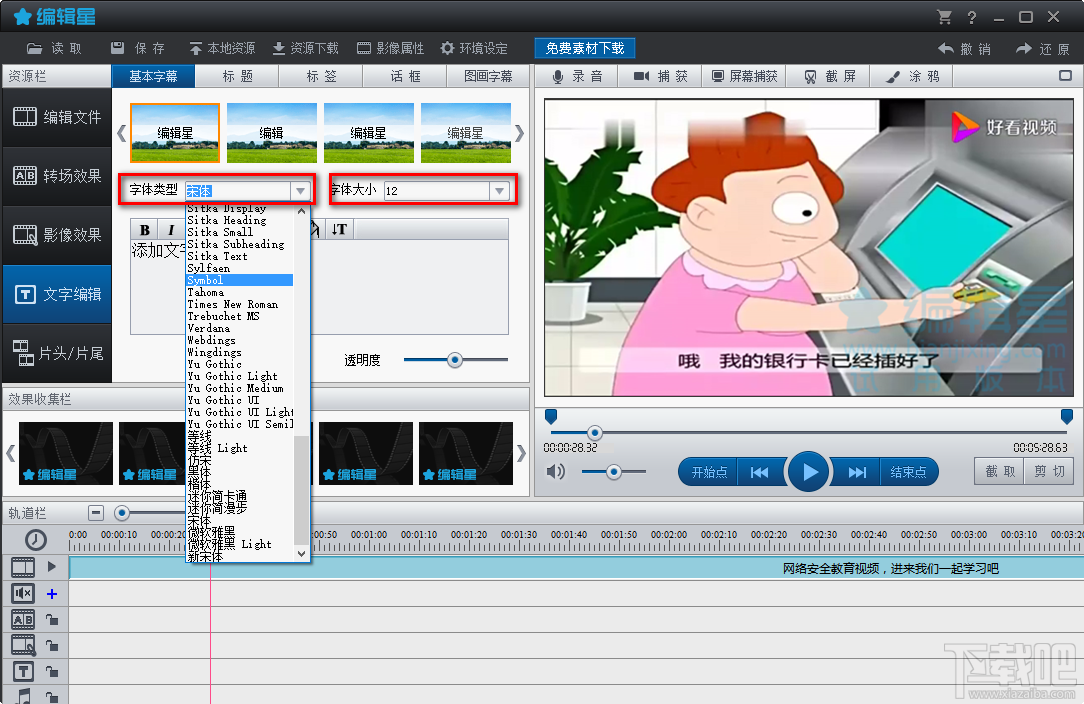Viewport: 1084px width, 704px height.
Task: Click the plus icon on audio track
Action: tap(52, 594)
